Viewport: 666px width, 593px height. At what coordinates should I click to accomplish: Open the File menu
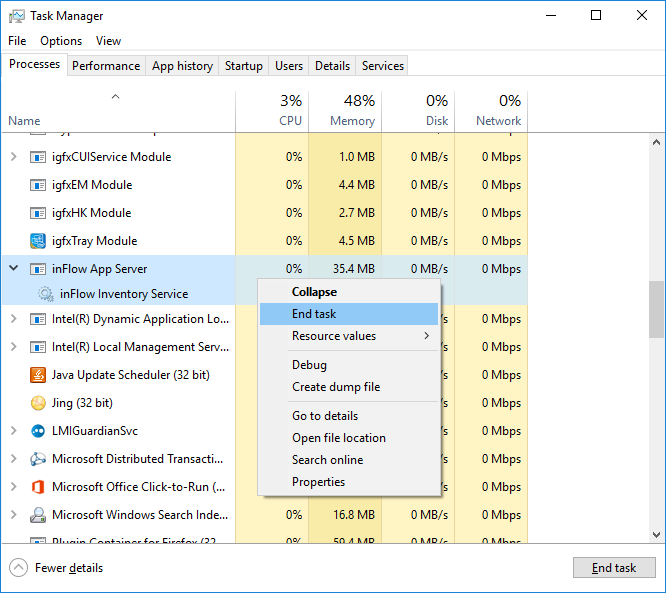[x=17, y=41]
